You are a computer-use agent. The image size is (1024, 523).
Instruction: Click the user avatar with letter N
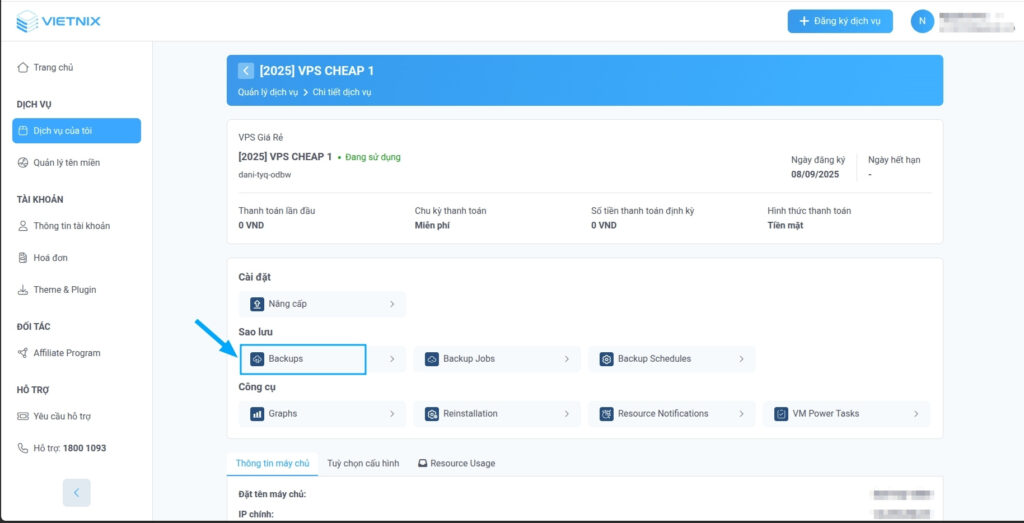pyautogui.click(x=922, y=21)
